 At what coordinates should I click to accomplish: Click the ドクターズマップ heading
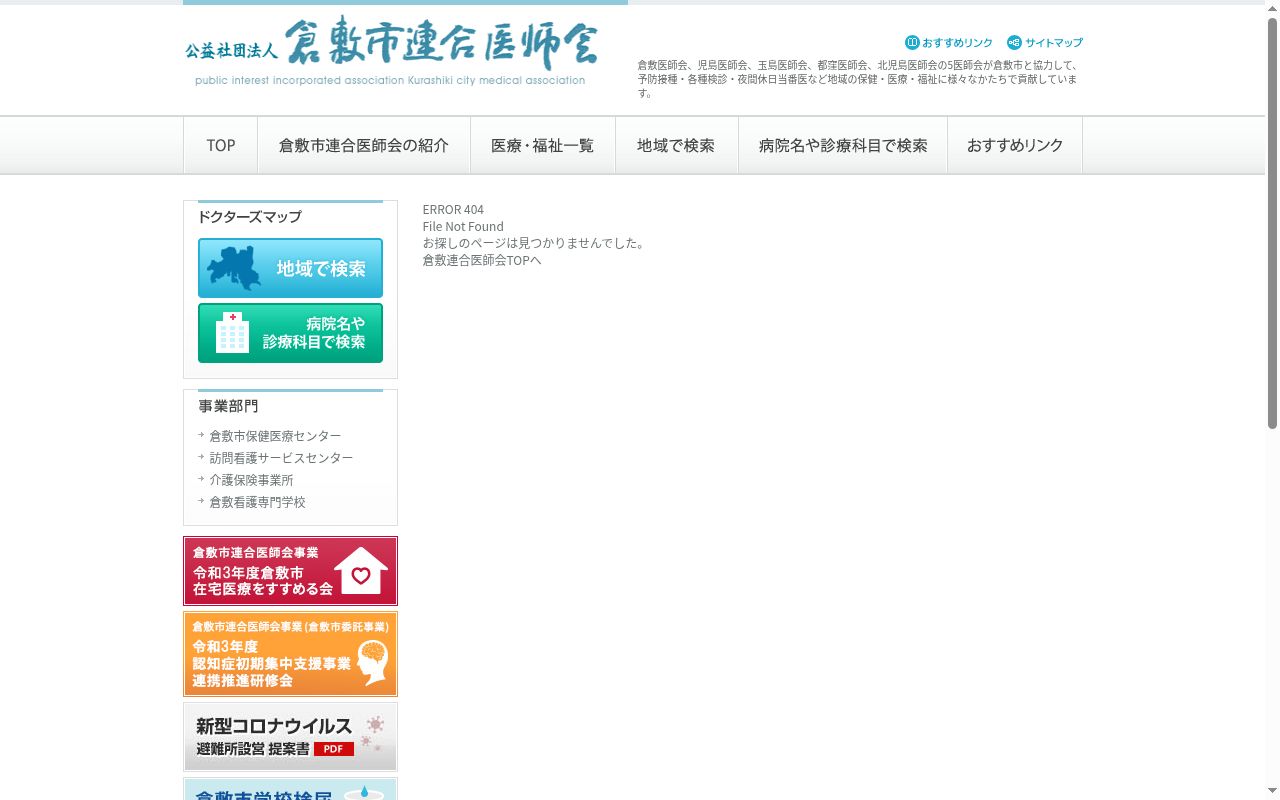(249, 217)
